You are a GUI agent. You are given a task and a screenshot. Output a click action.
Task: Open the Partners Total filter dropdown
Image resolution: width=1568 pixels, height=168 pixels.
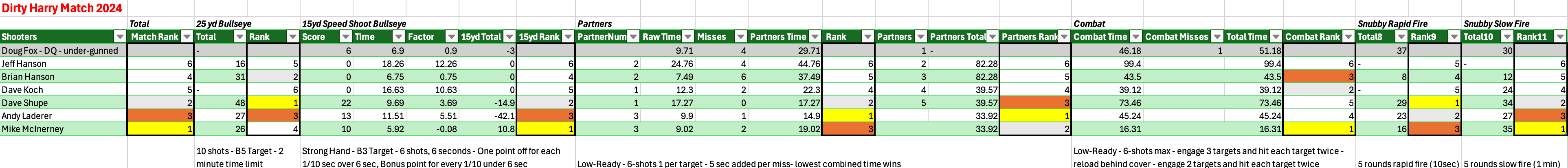pos(992,37)
